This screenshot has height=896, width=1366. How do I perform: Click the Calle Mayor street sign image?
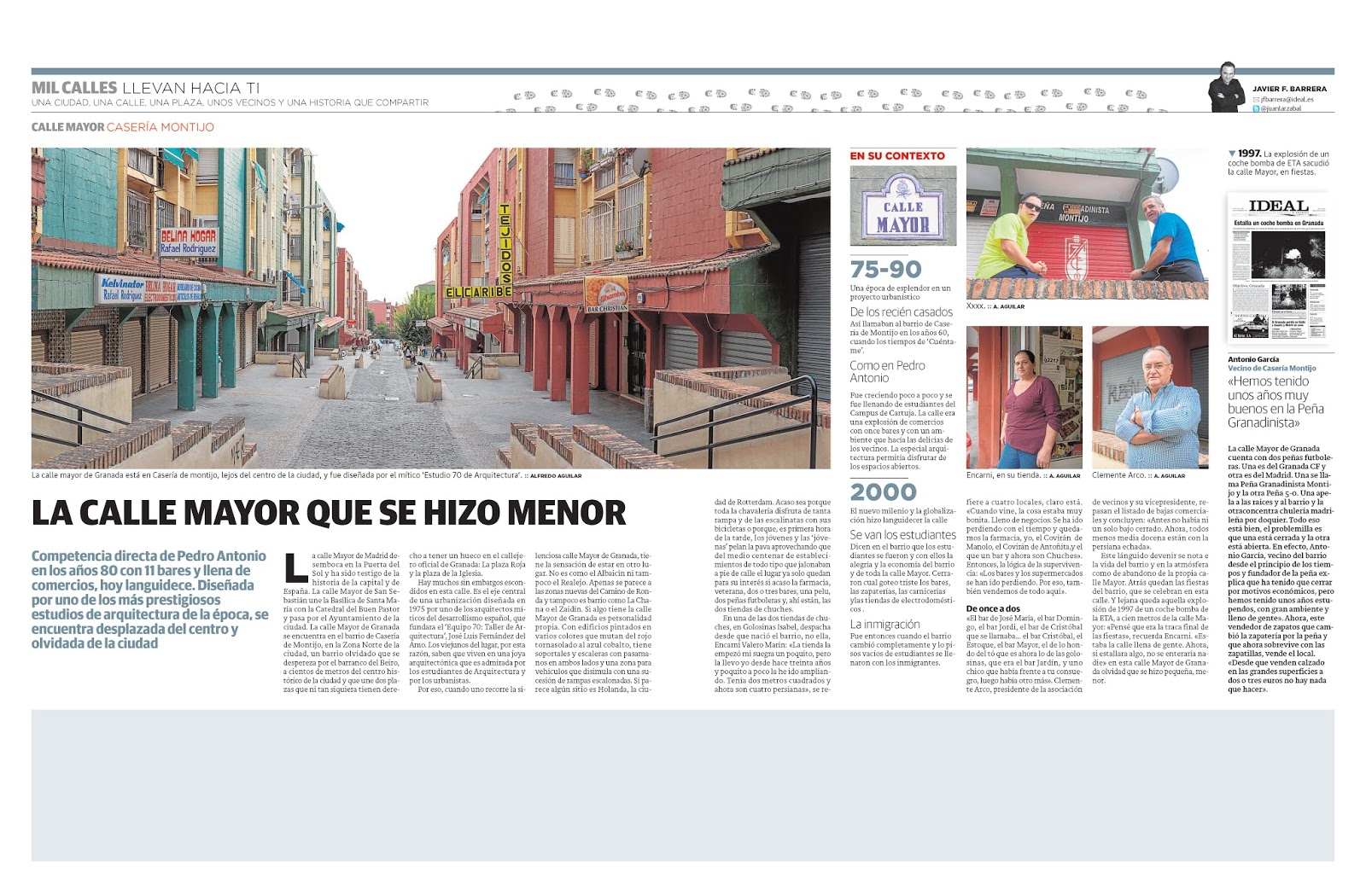[x=903, y=206]
